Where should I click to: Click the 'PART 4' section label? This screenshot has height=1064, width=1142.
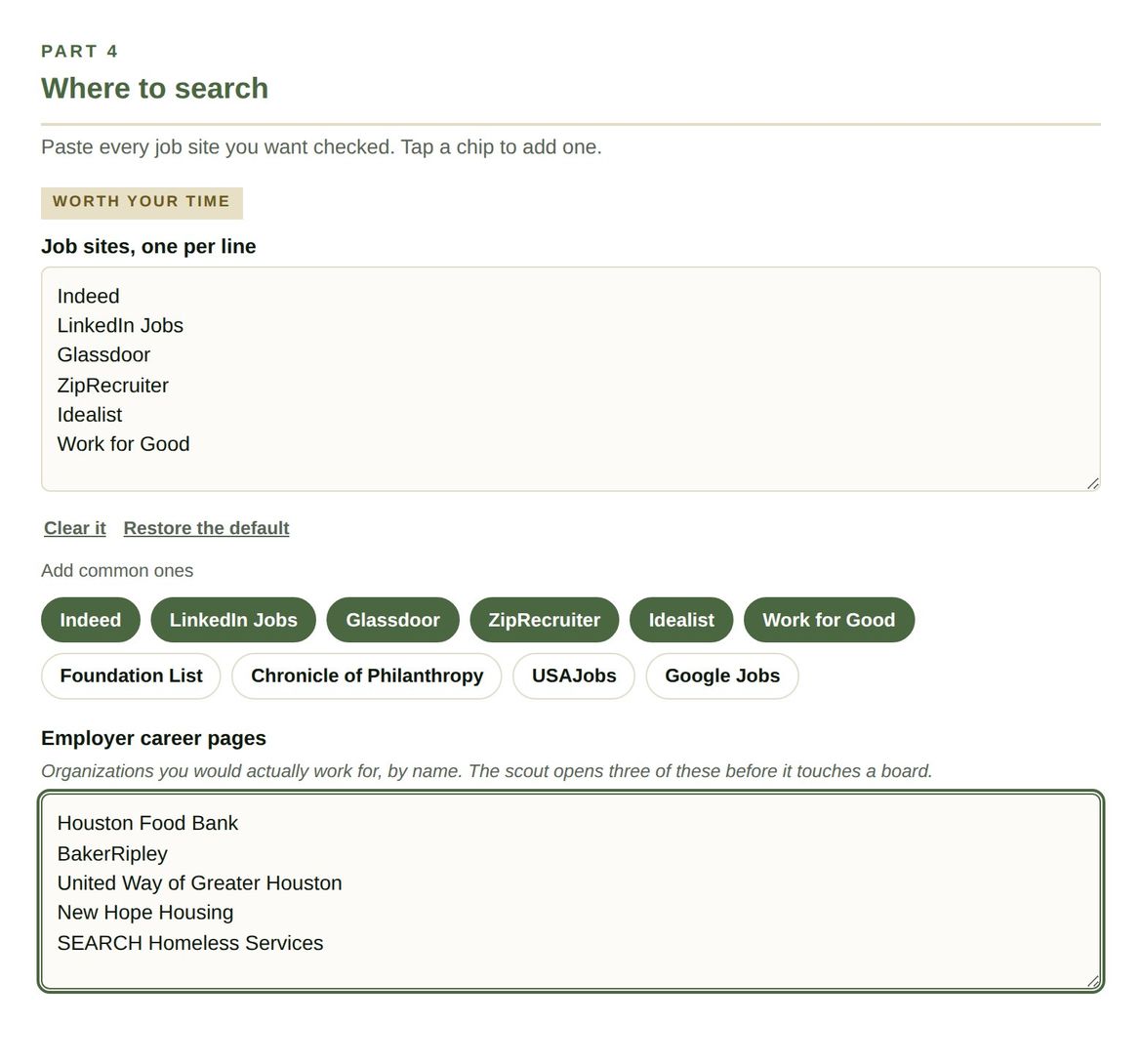point(79,51)
